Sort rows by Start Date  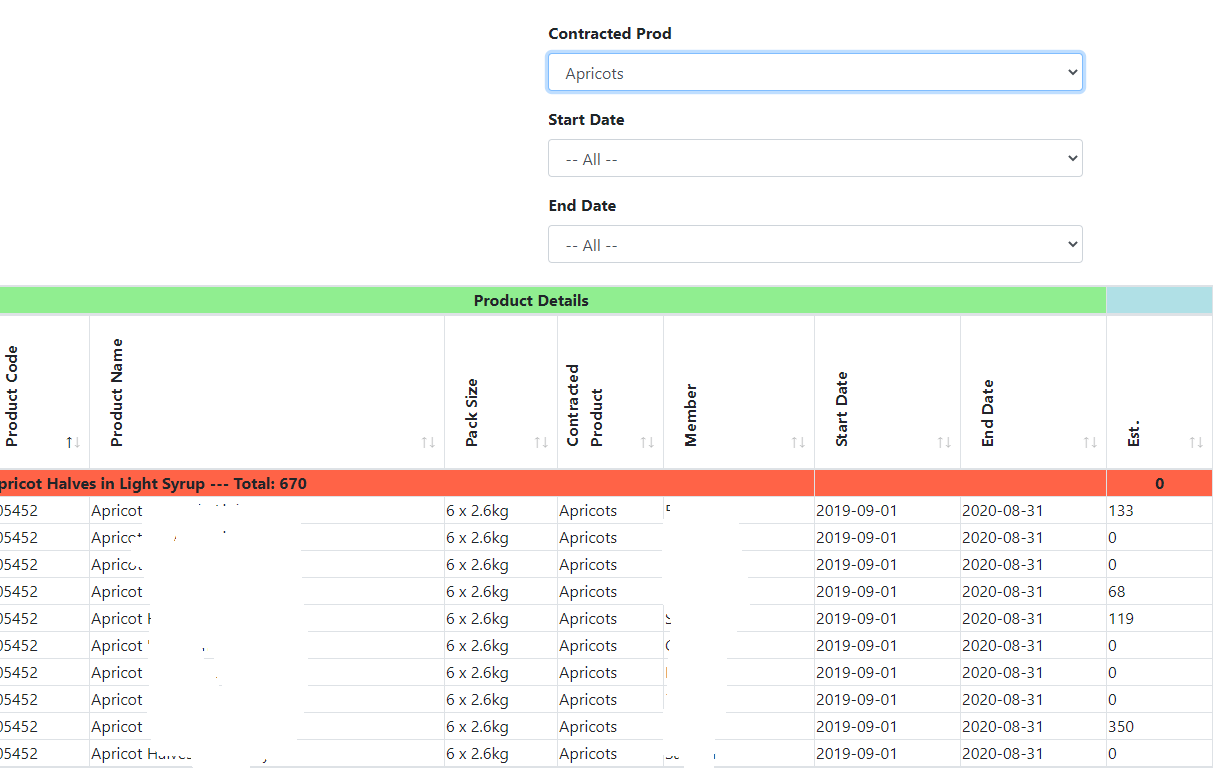(943, 441)
